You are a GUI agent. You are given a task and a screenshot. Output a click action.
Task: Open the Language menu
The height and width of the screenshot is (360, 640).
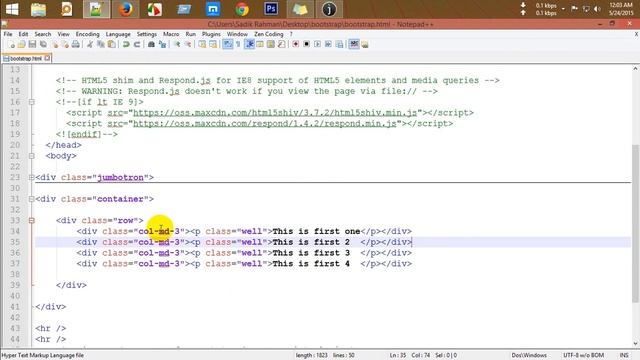tap(118, 34)
